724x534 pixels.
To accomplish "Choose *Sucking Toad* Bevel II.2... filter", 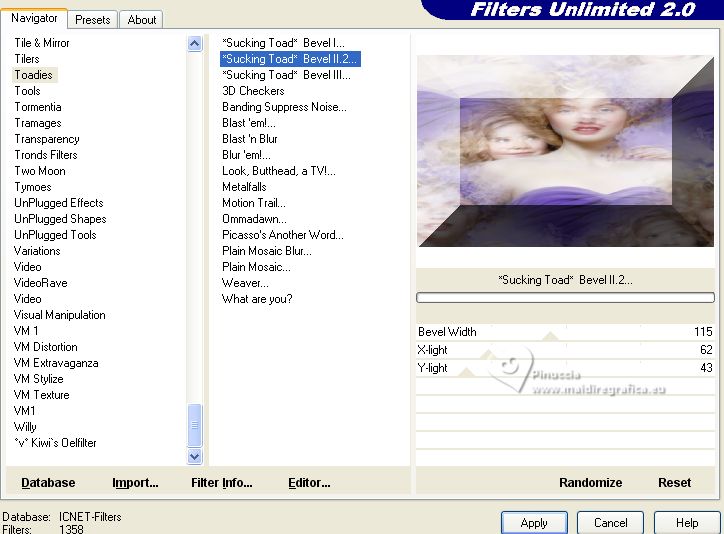I will pos(290,59).
